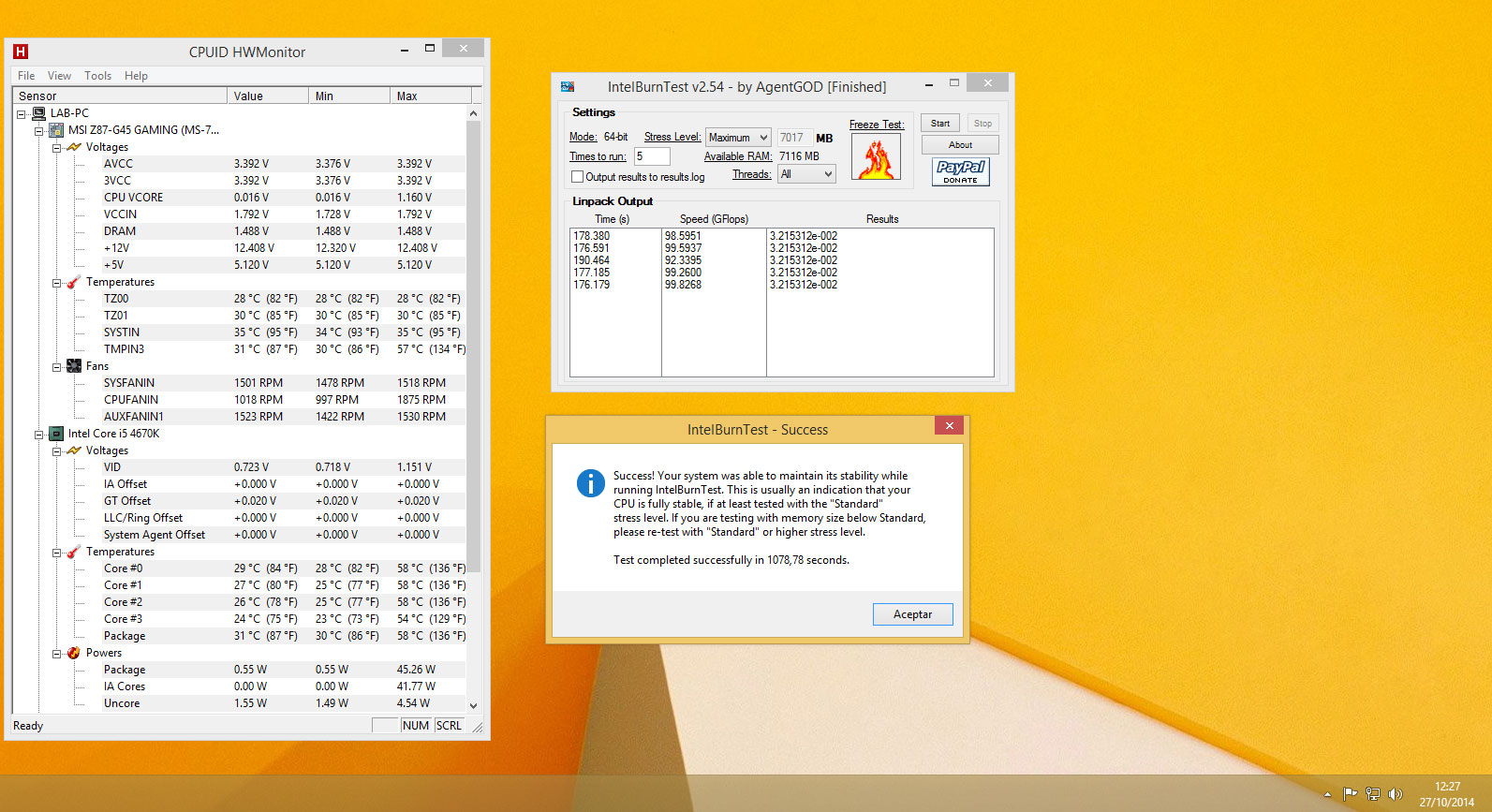The width and height of the screenshot is (1492, 812).
Task: Collapse the Fans node
Action: pyautogui.click(x=57, y=366)
